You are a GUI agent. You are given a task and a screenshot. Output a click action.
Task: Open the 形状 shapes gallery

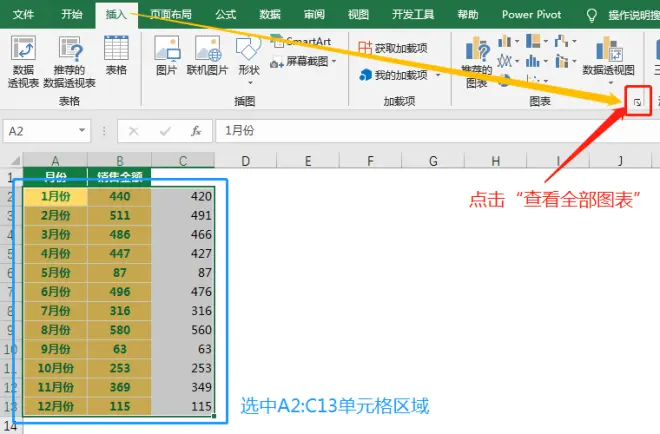pyautogui.click(x=248, y=59)
